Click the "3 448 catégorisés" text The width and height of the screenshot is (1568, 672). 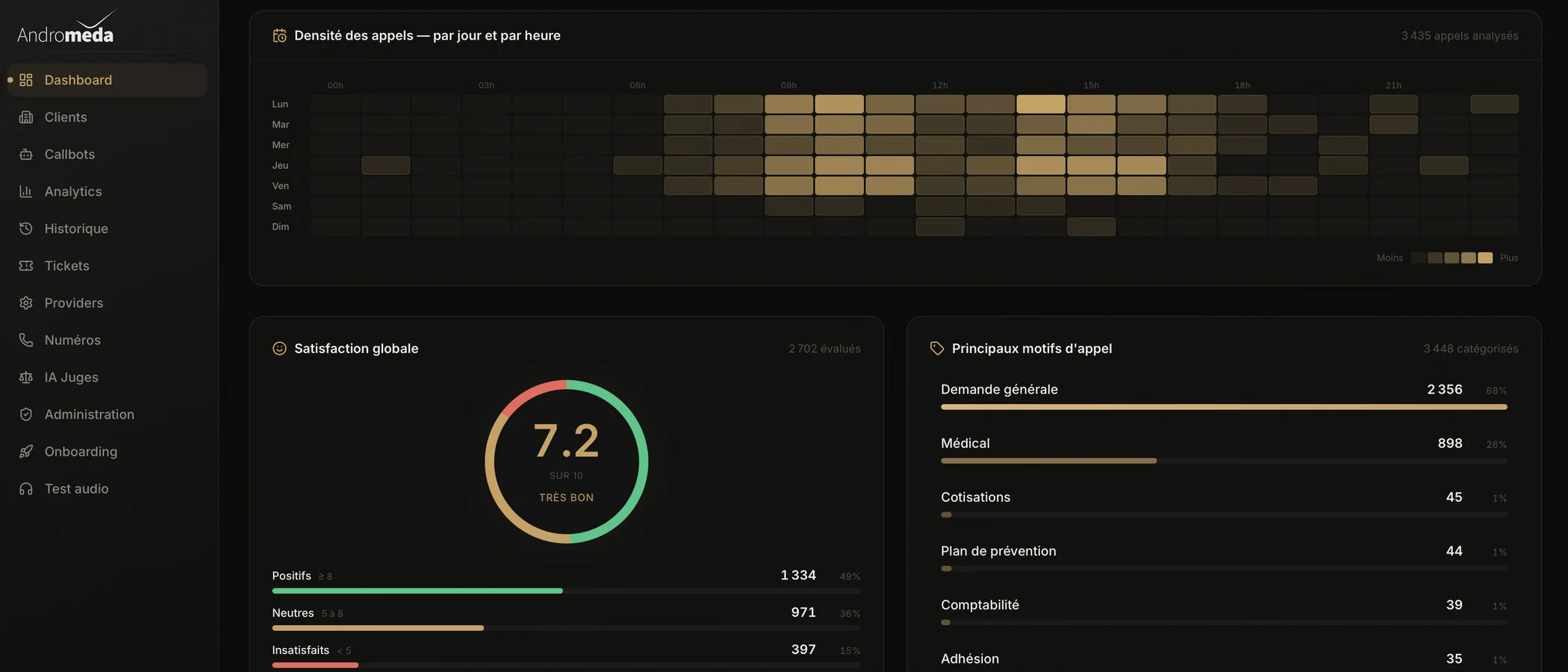(x=1471, y=349)
